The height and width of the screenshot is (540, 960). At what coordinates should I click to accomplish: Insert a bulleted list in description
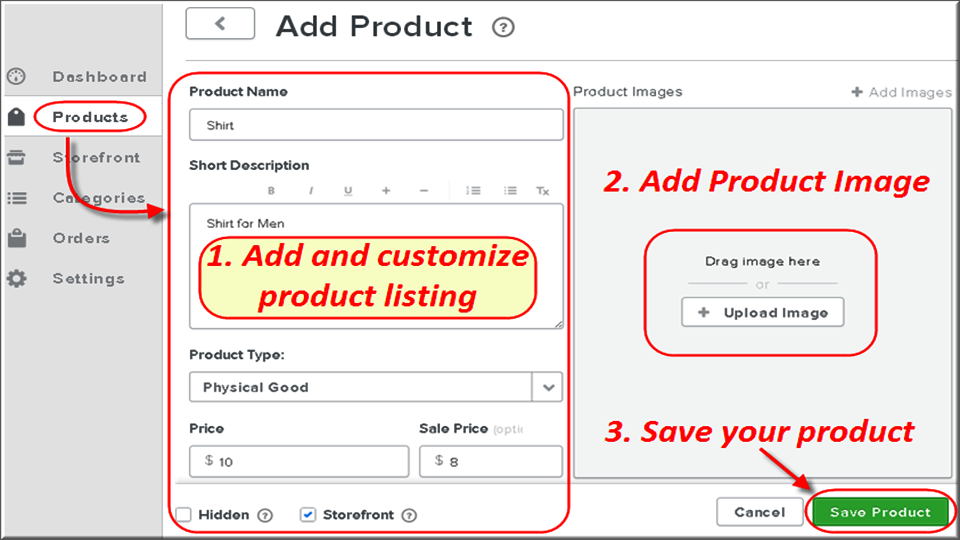(510, 190)
